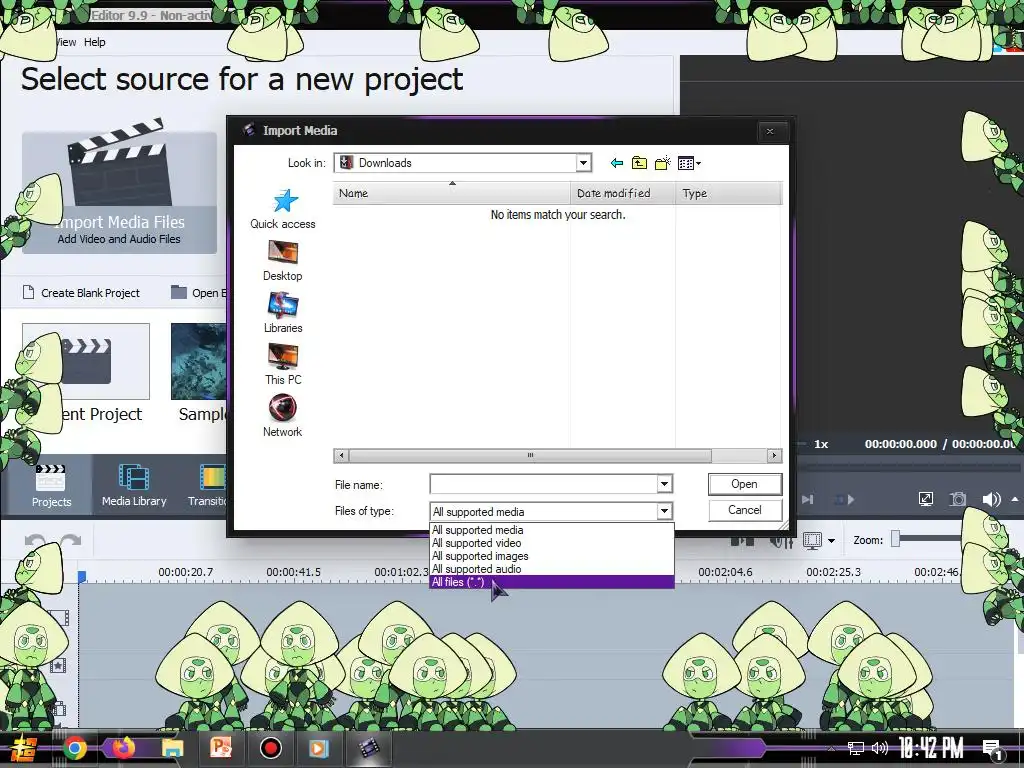
Task: Click Create Blank Project
Action: (81, 293)
